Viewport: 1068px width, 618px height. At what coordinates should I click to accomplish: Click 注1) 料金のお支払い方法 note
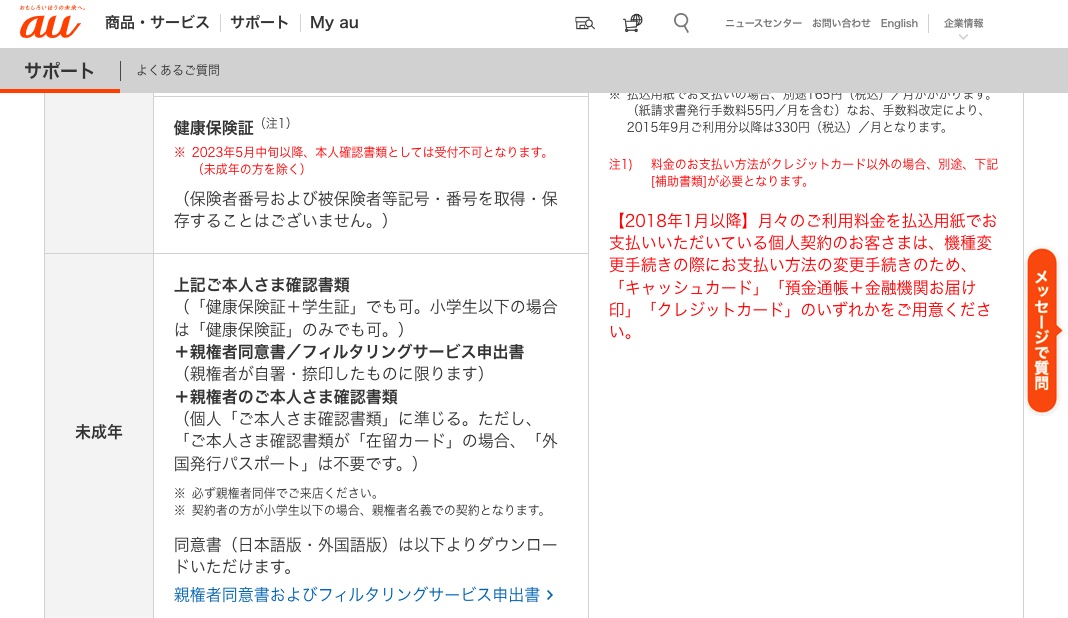pos(803,172)
